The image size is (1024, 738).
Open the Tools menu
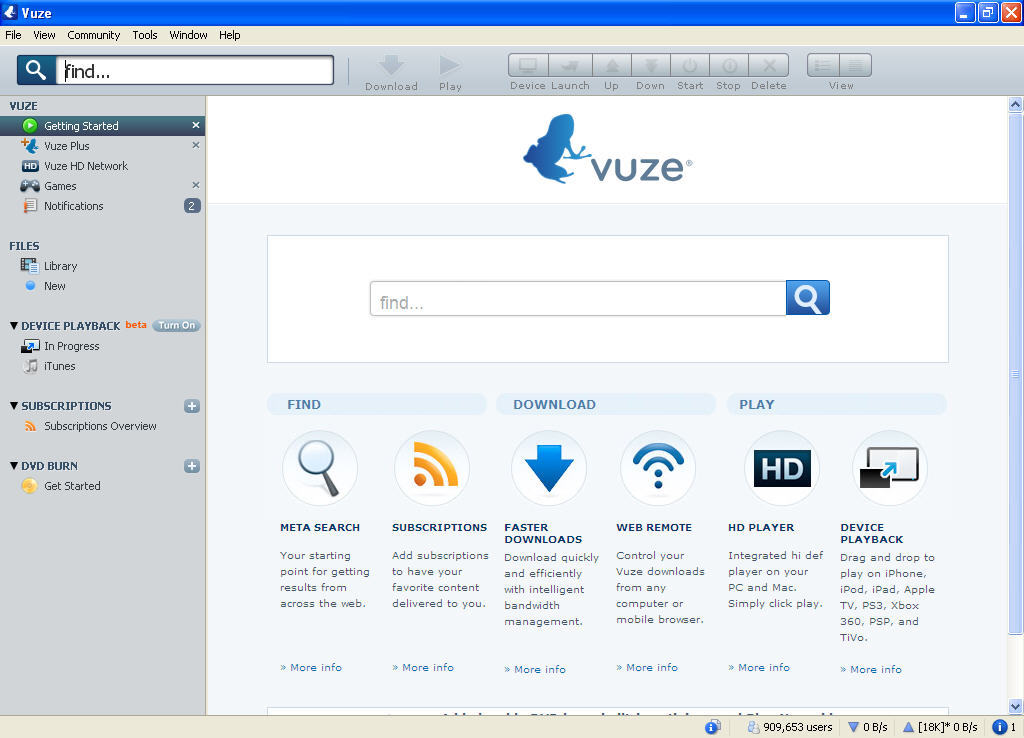tap(144, 35)
